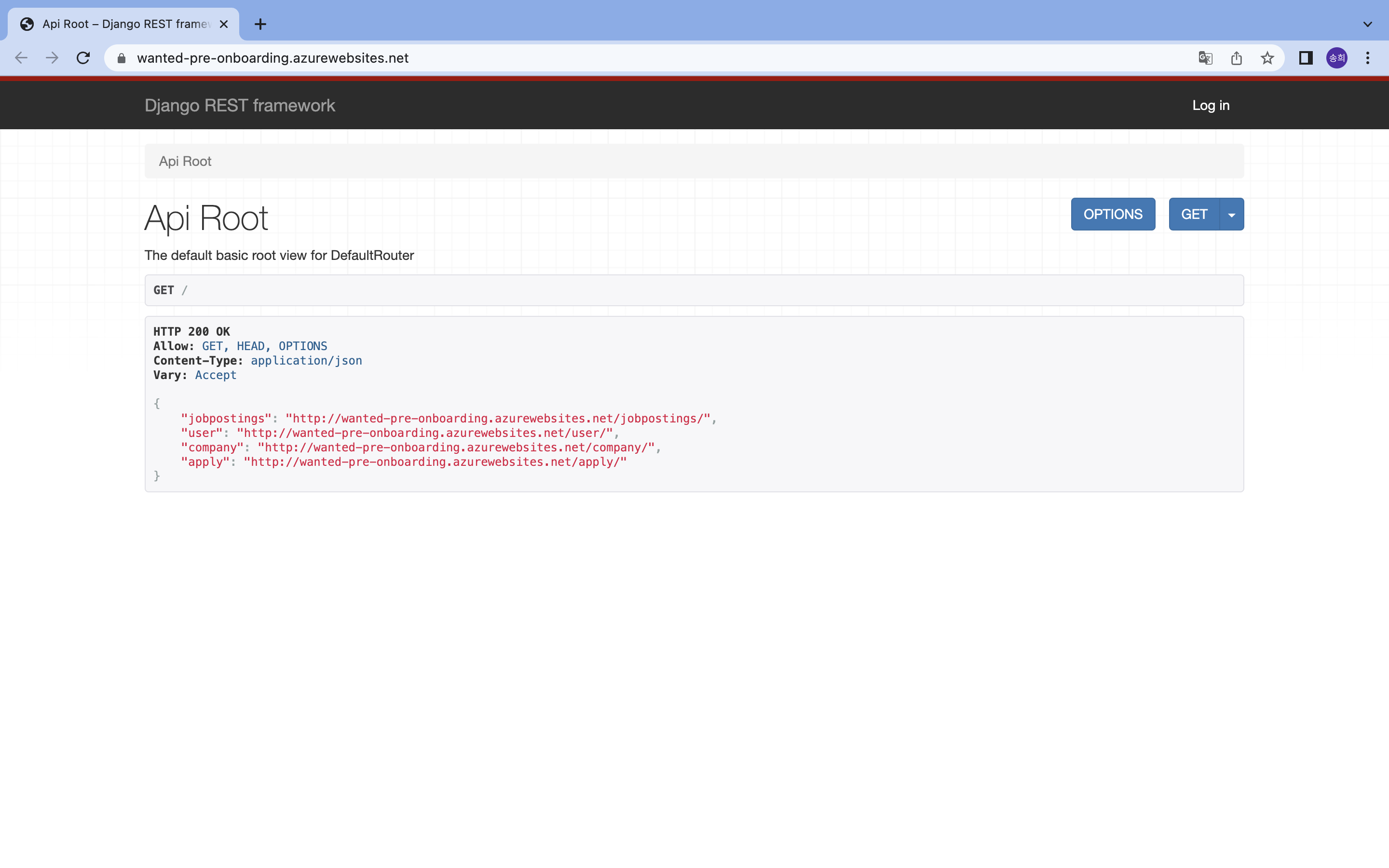Reload the current page
Screen dimensions: 1389x868
tap(83, 57)
